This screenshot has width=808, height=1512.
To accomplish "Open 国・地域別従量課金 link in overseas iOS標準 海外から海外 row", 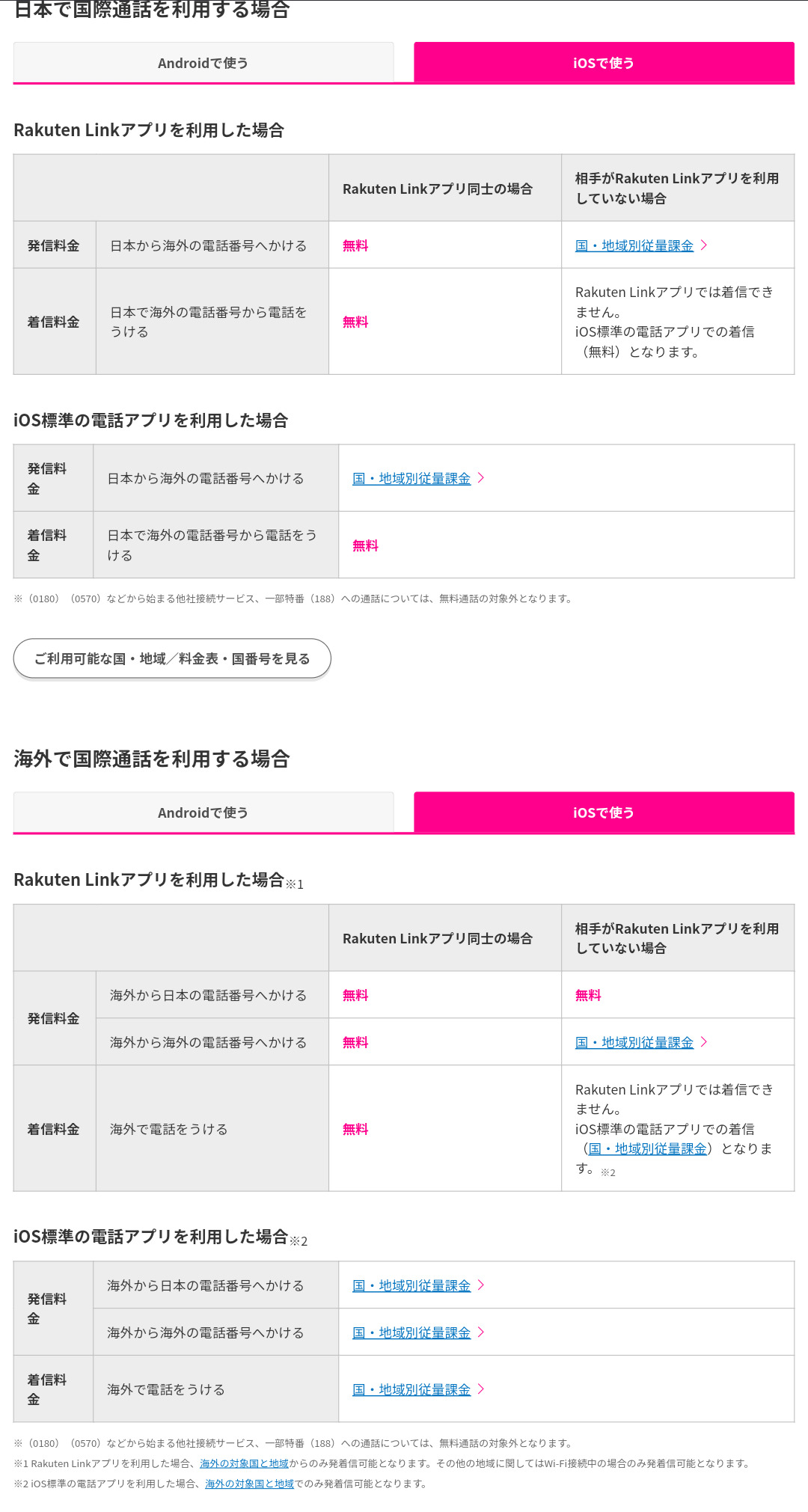I will click(411, 1332).
